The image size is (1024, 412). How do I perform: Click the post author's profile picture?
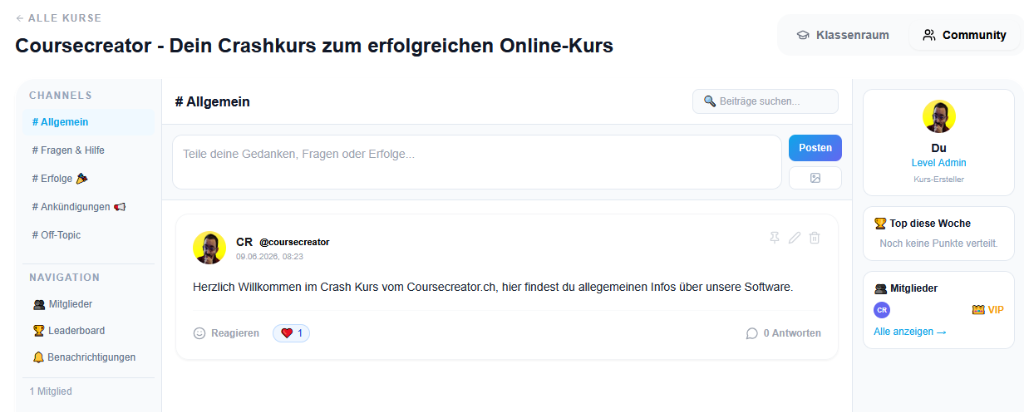coord(209,247)
